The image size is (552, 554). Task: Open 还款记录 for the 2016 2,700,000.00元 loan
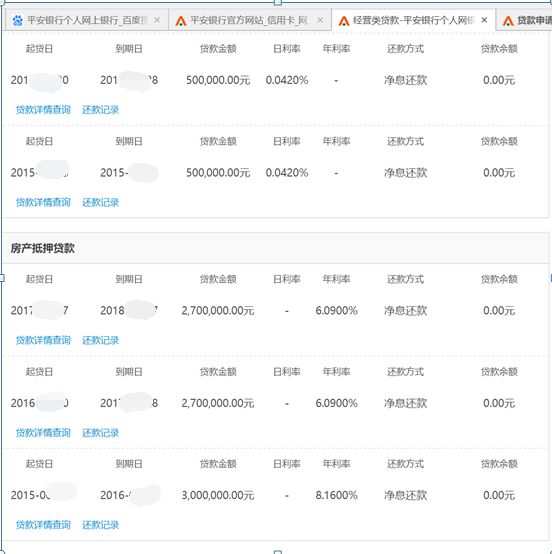pyautogui.click(x=100, y=433)
